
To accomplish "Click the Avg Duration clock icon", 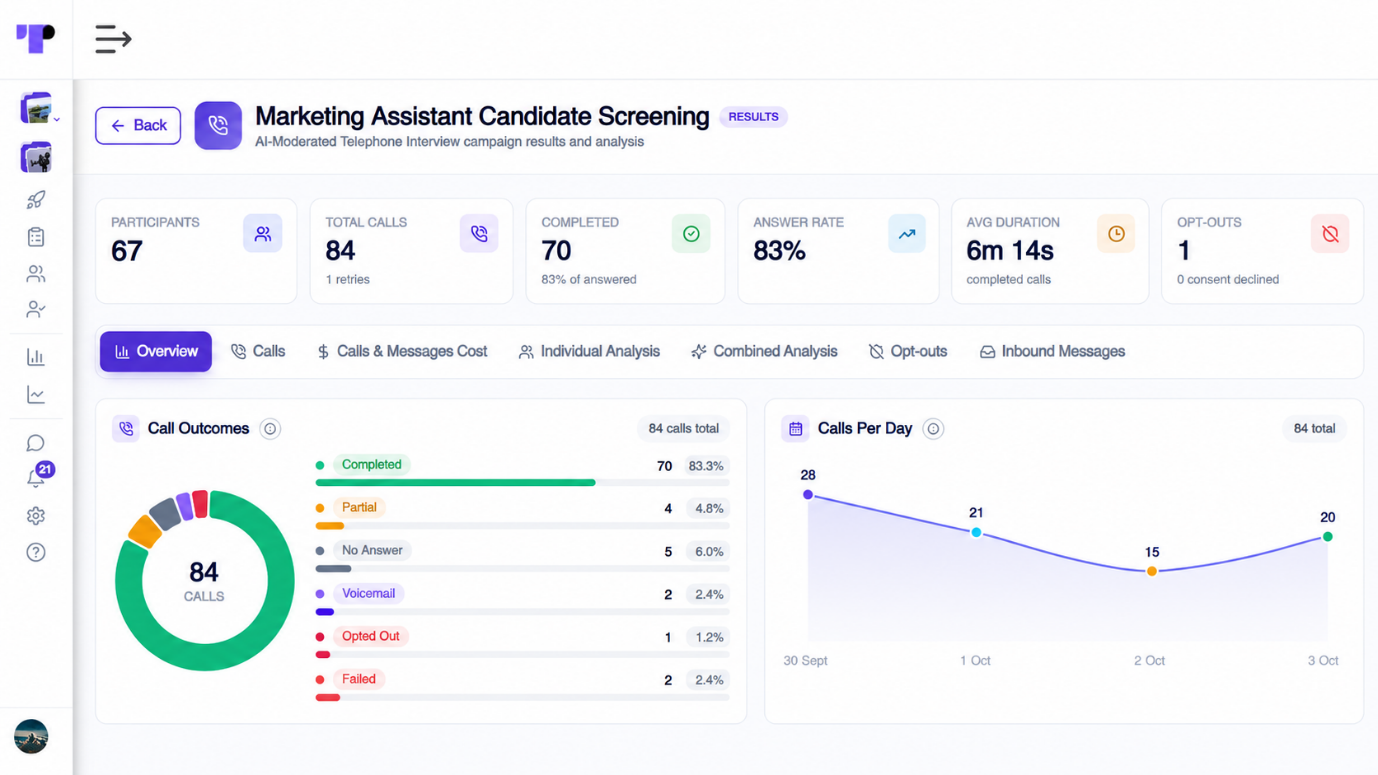I will pos(1116,234).
